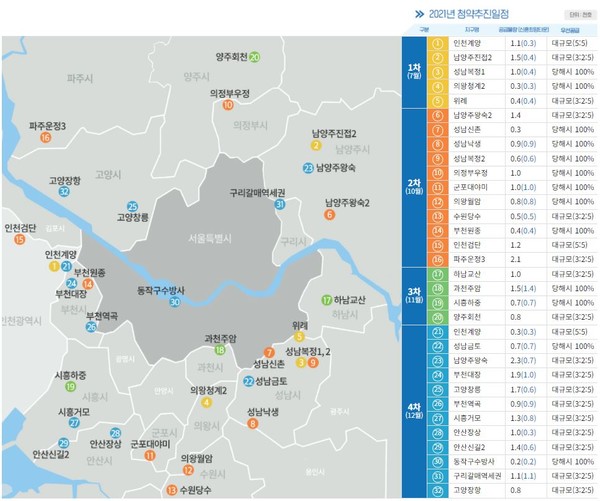Click the green 하남교산 marker 17 on the map
The width and height of the screenshot is (600, 501).
(326, 300)
